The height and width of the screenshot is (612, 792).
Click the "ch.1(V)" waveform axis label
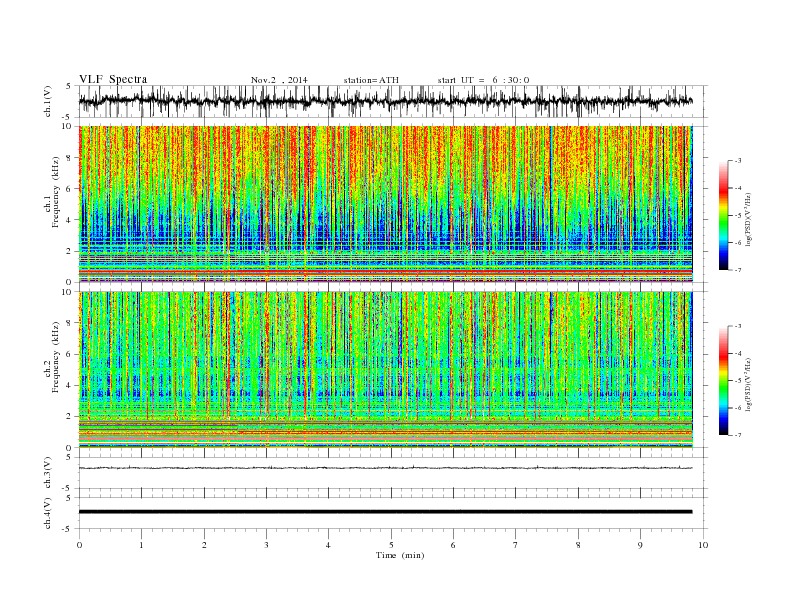coord(48,102)
